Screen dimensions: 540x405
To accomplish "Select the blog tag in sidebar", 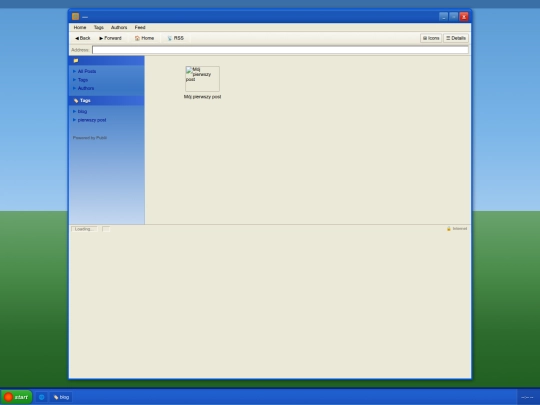I will pyautogui.click(x=82, y=111).
